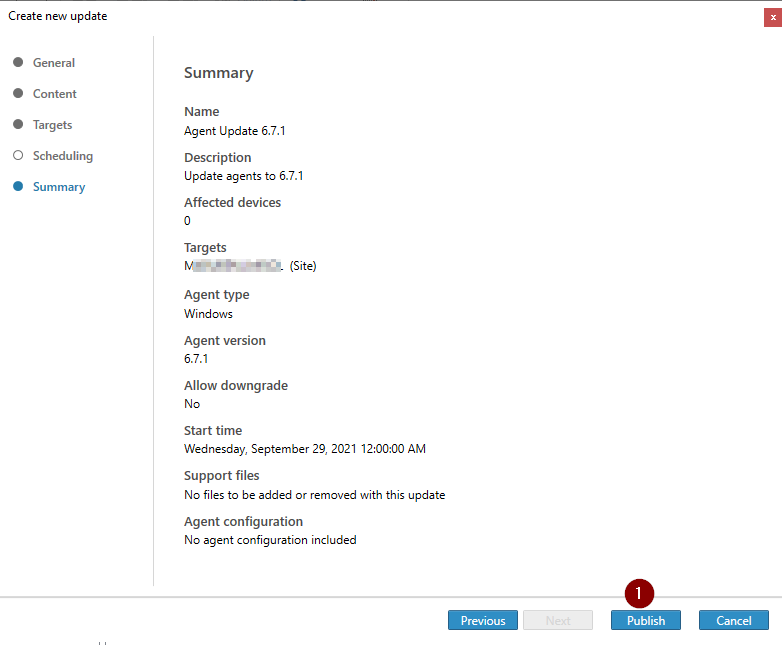Click the Summary heading
This screenshot has width=782, height=645.
point(218,73)
